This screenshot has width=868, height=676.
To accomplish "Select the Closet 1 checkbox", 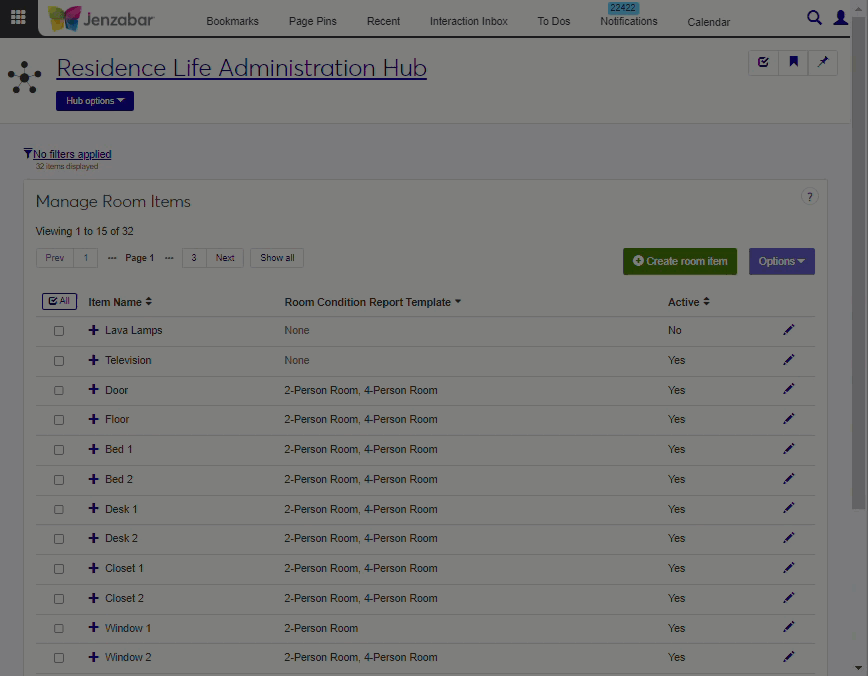I will pyautogui.click(x=59, y=569).
